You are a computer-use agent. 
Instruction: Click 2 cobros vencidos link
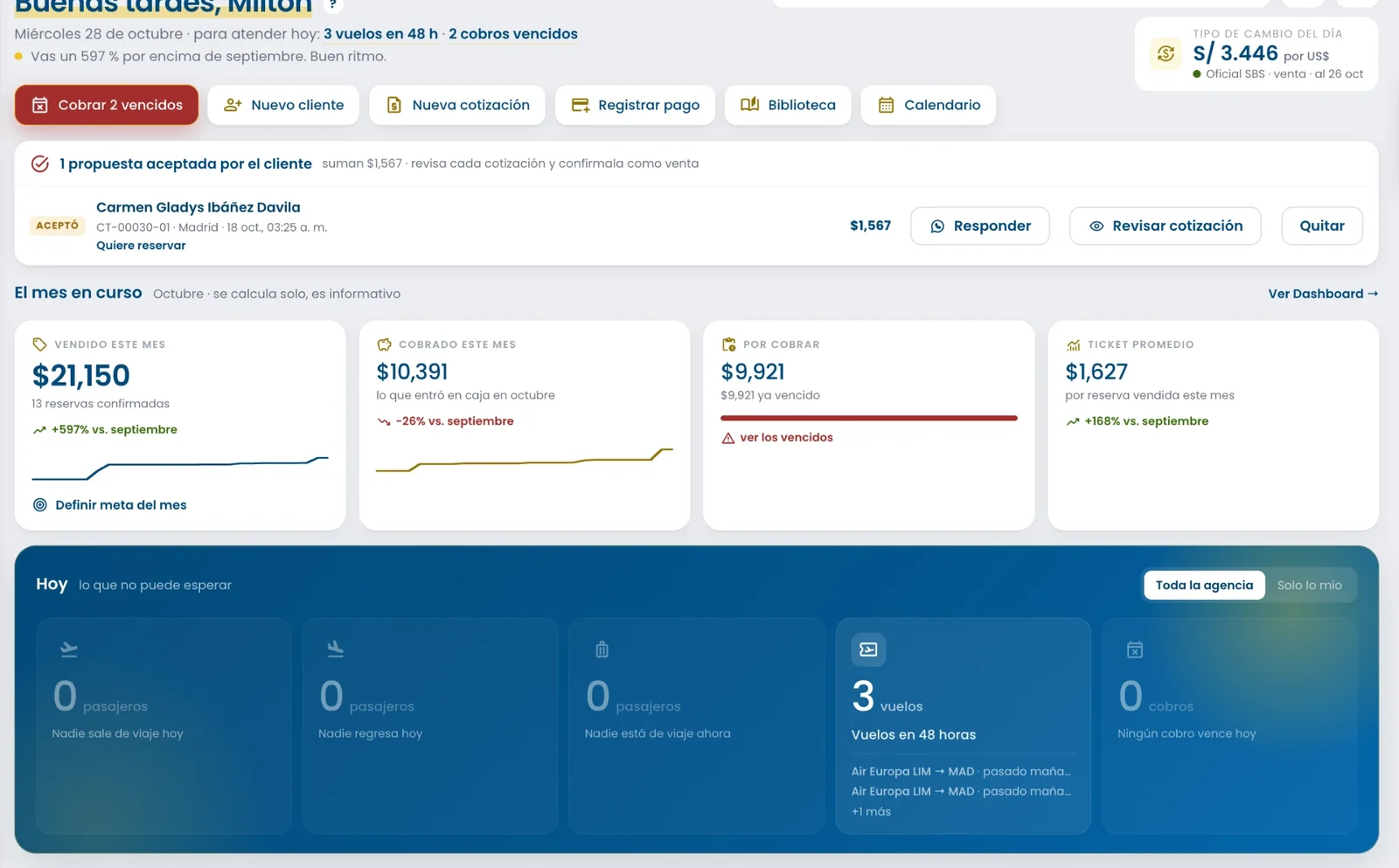513,34
